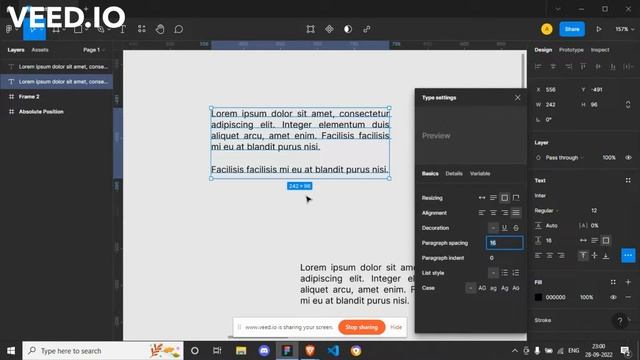Click the Stop sharing button

click(362, 327)
